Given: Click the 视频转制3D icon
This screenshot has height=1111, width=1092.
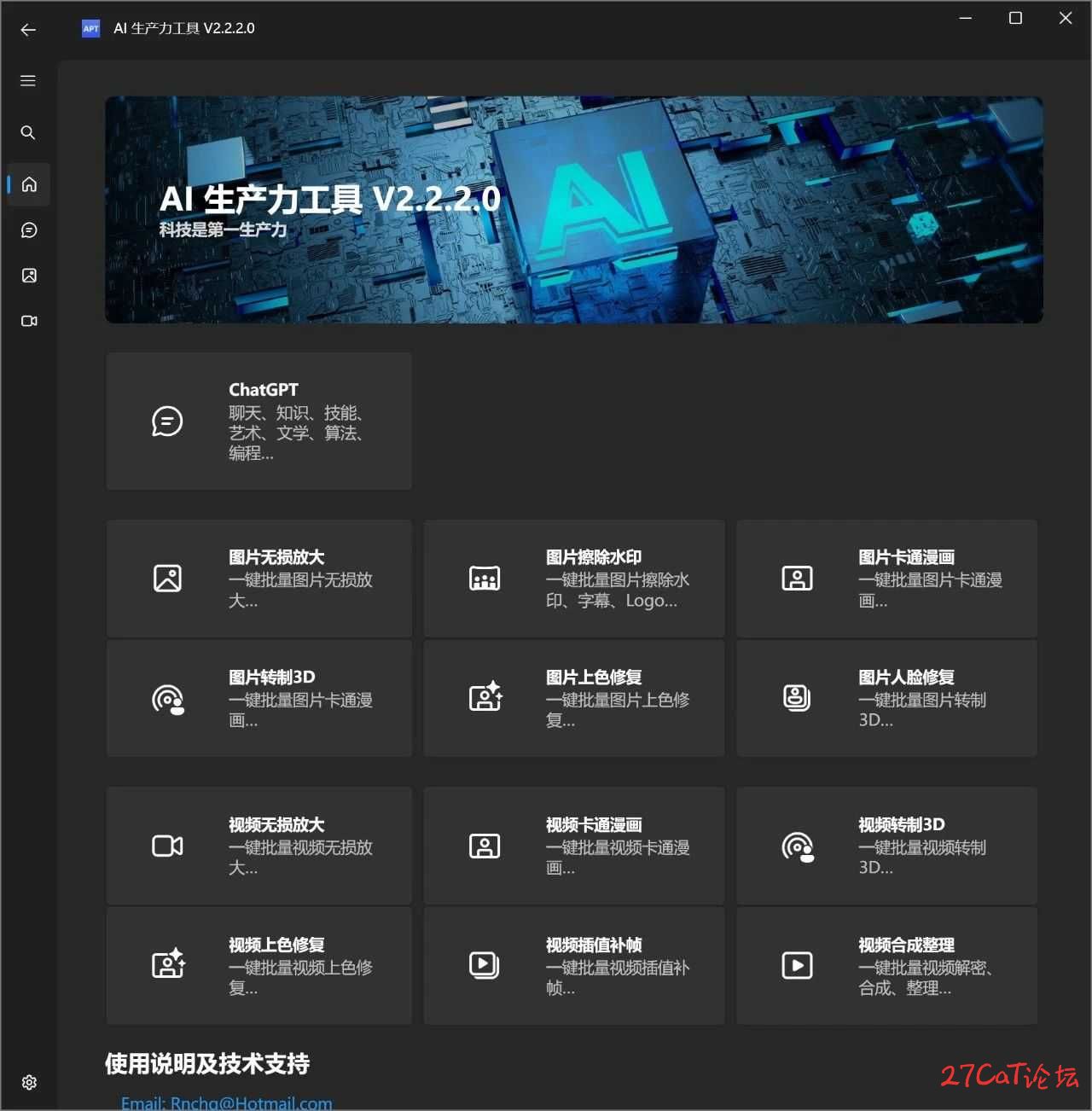Looking at the screenshot, I should click(798, 846).
